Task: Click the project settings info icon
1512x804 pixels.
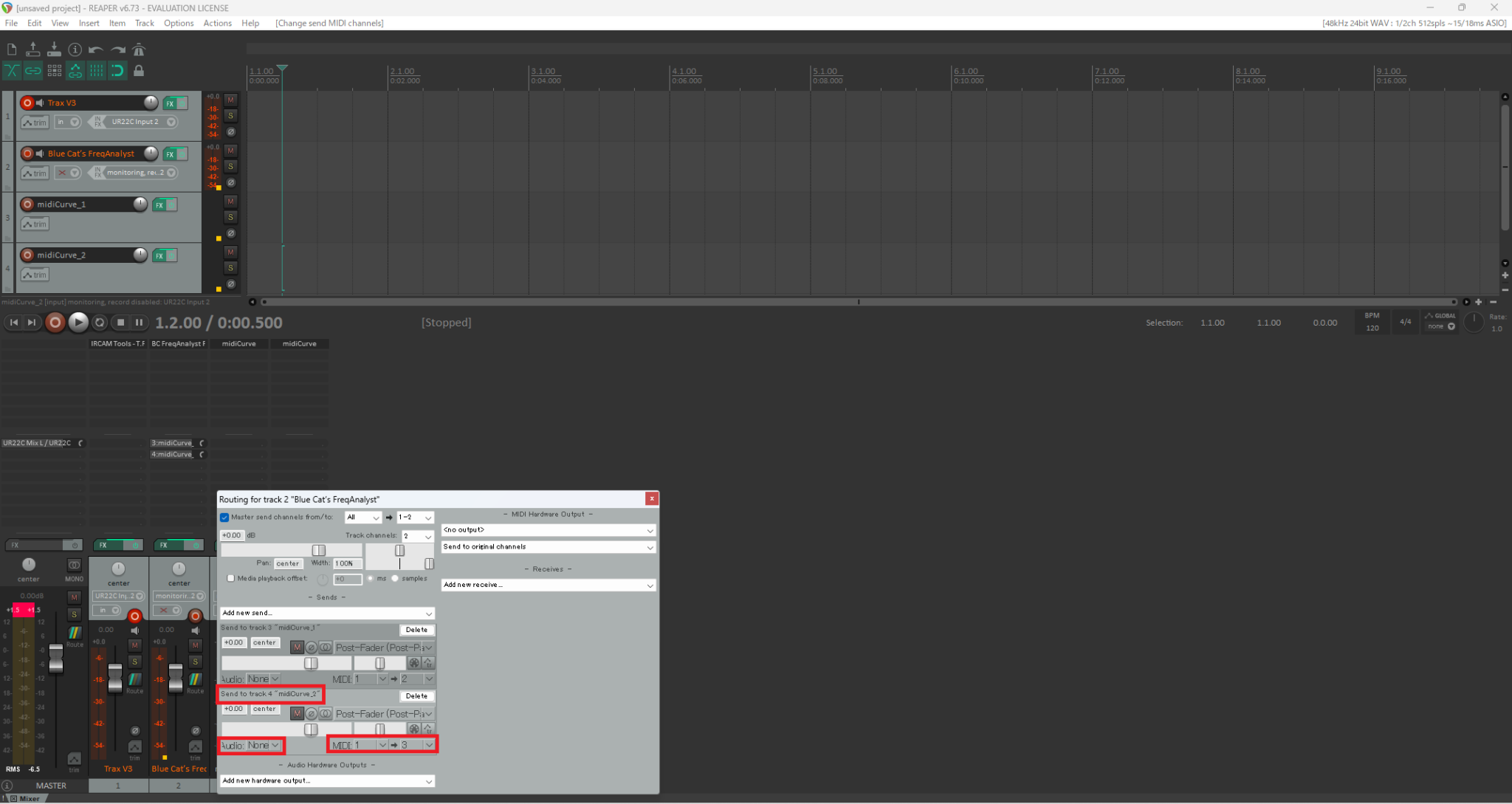Action: point(75,49)
